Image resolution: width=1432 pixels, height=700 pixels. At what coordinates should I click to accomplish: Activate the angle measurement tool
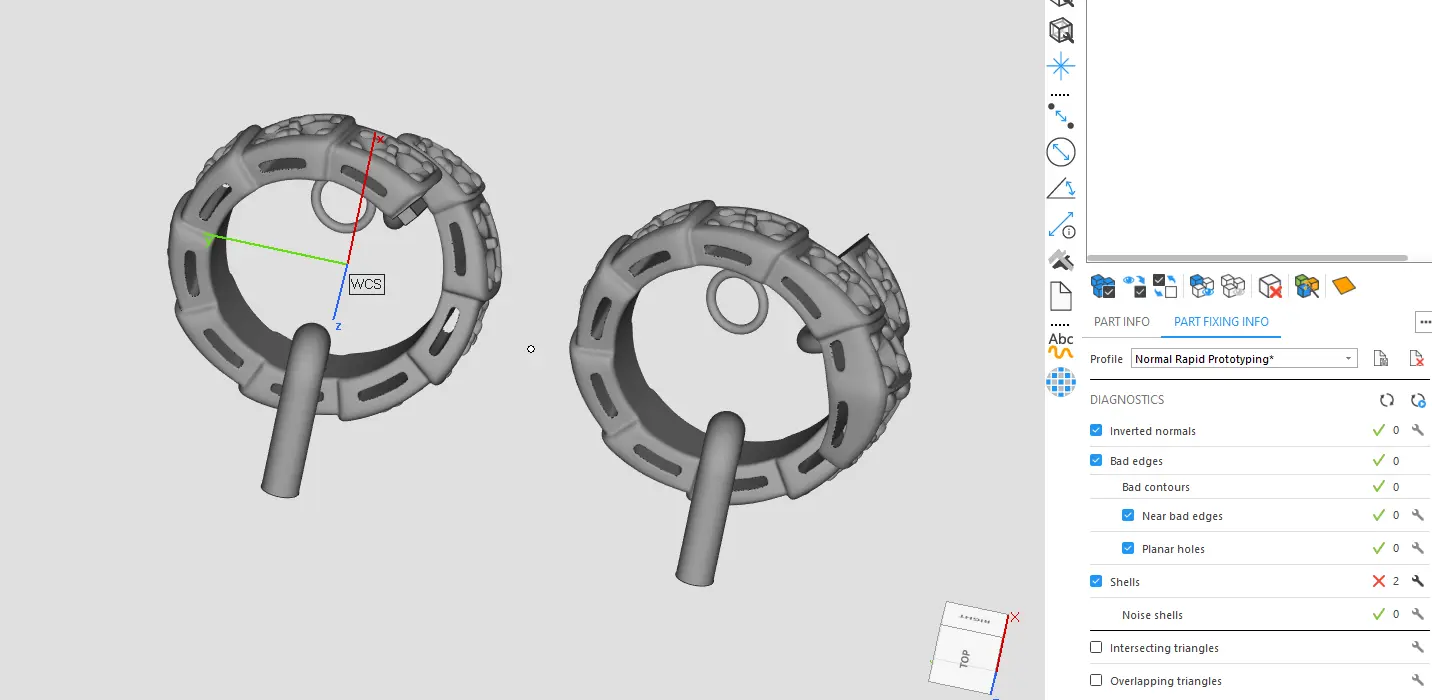click(1061, 188)
